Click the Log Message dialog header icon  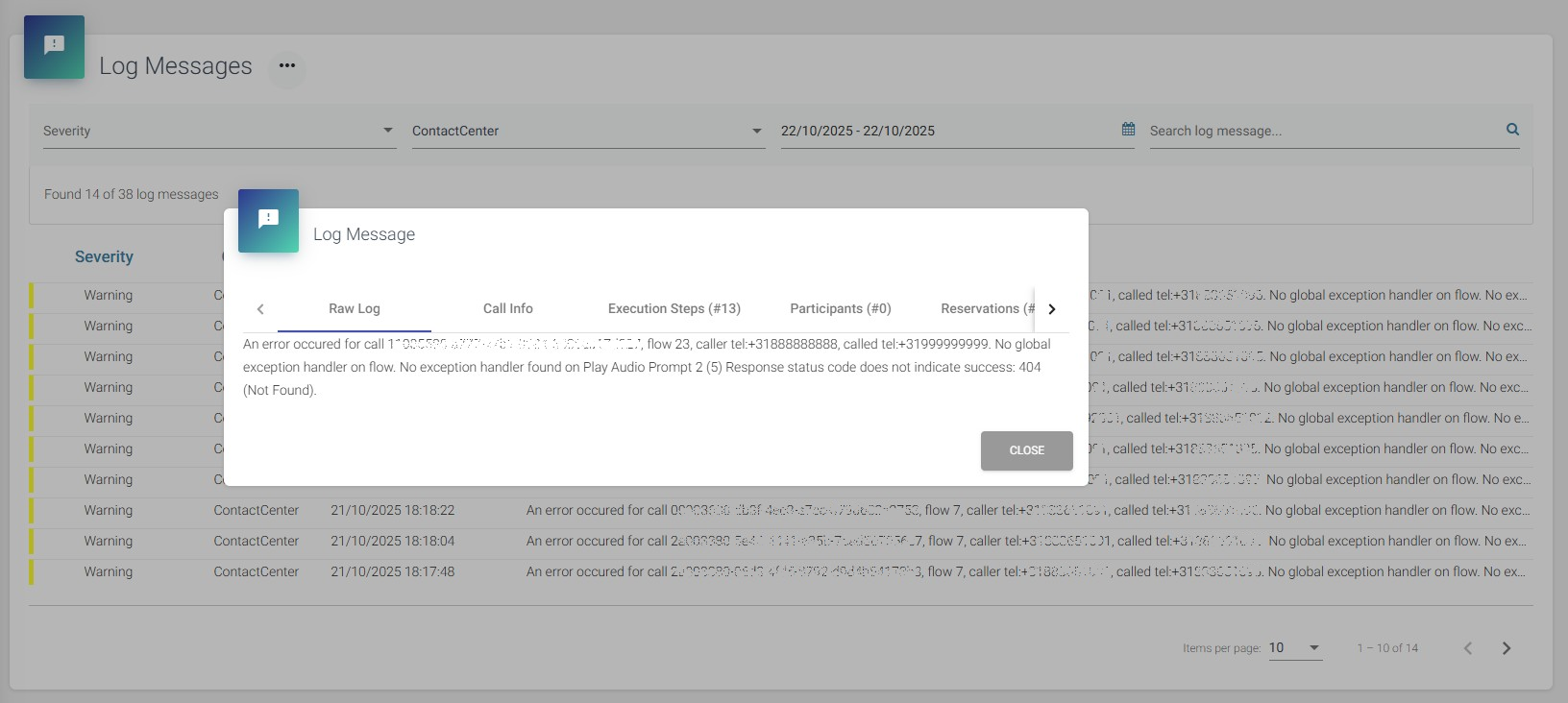268,220
